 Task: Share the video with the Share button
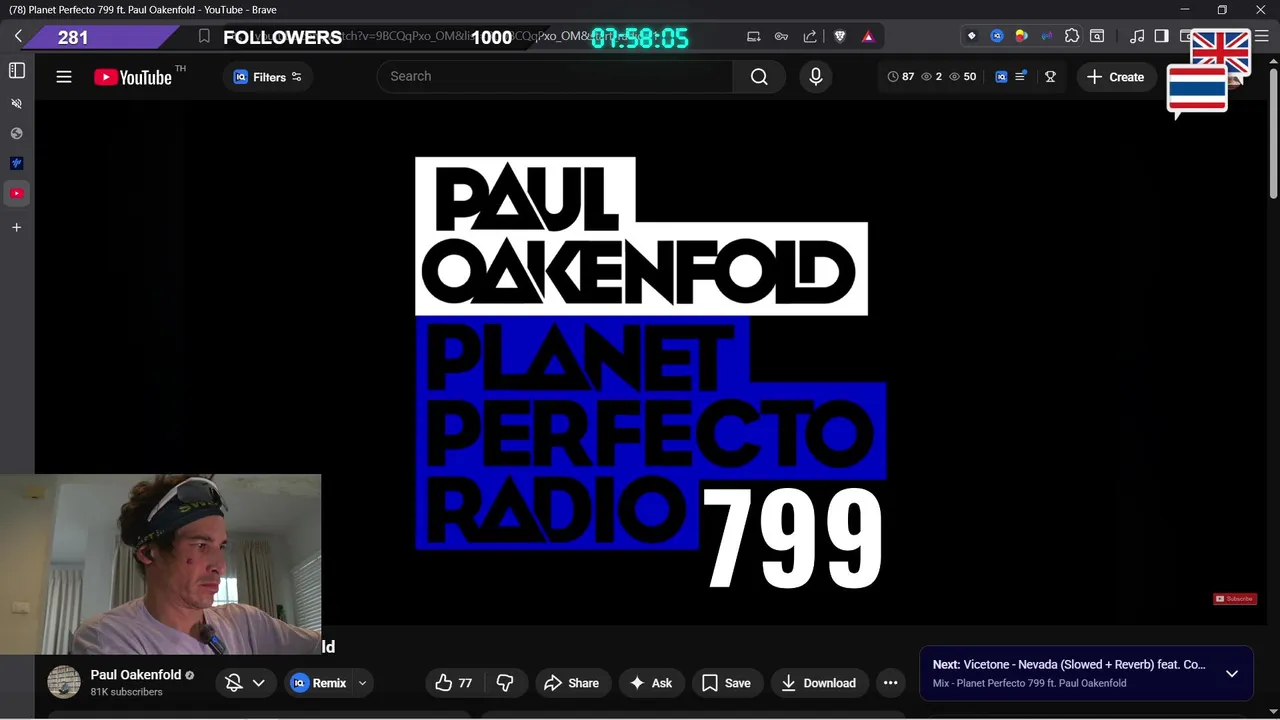coord(571,683)
